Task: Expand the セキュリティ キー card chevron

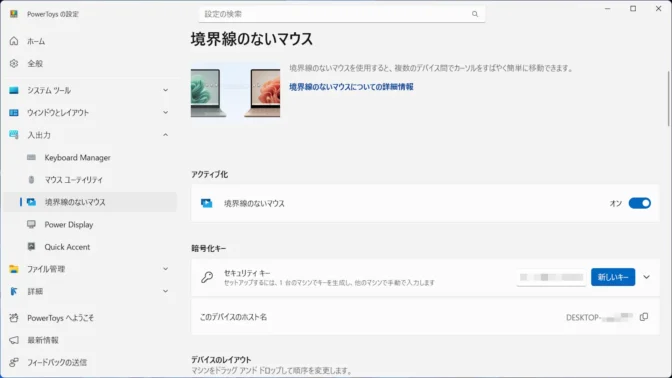Action: tap(646, 277)
